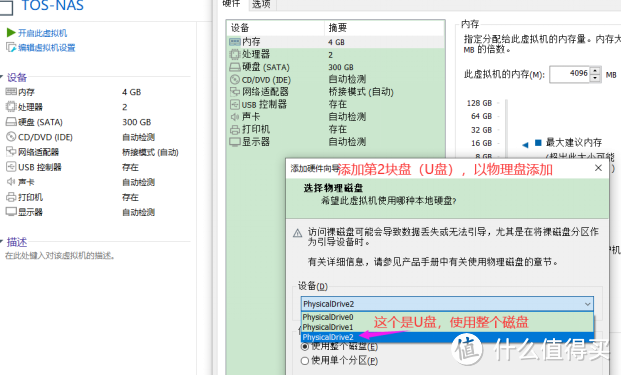Open the 开启此虚拟机 link
This screenshot has height=376, width=621.
[42, 33]
